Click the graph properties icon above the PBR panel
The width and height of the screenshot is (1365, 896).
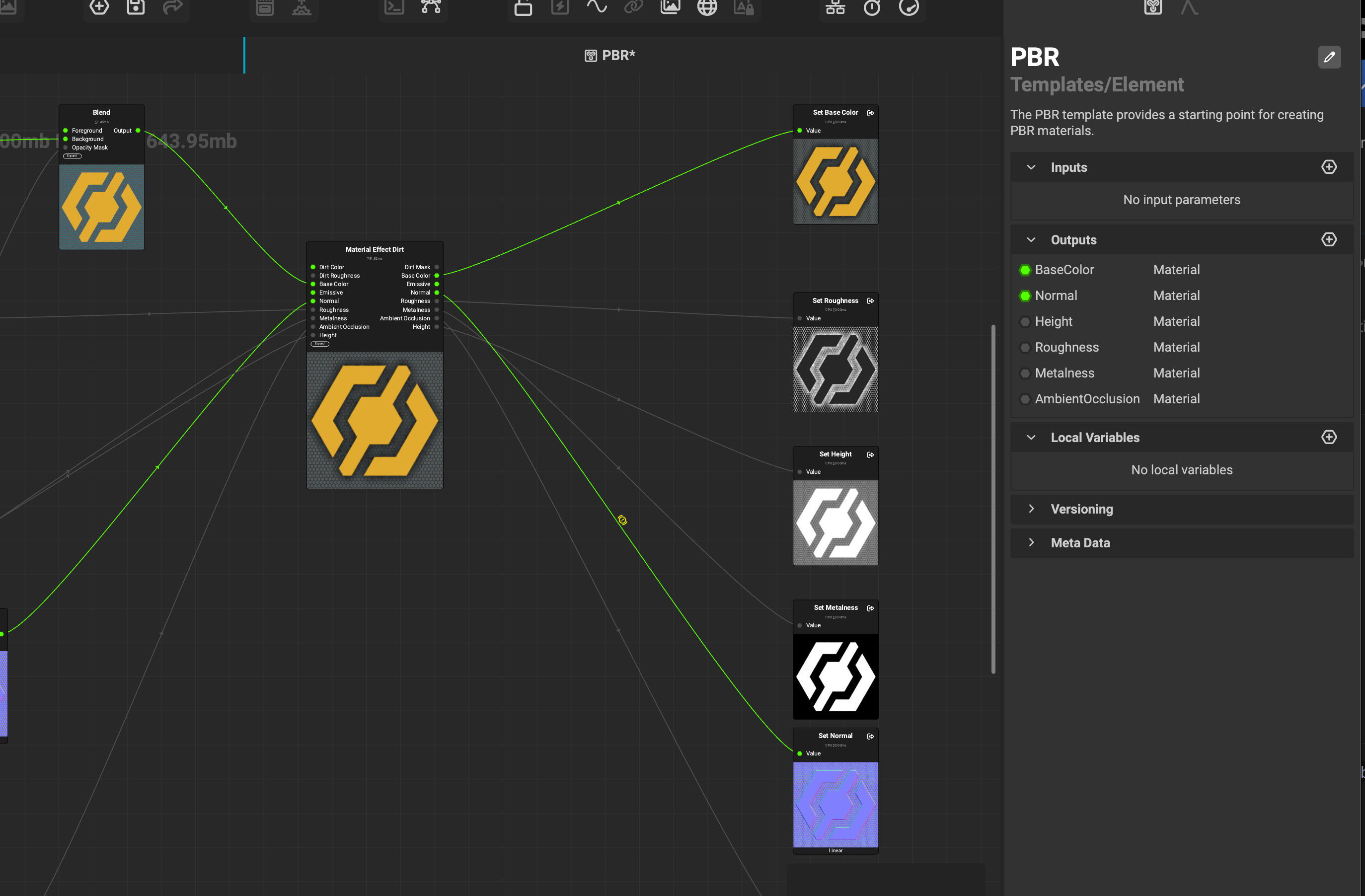pos(1153,7)
